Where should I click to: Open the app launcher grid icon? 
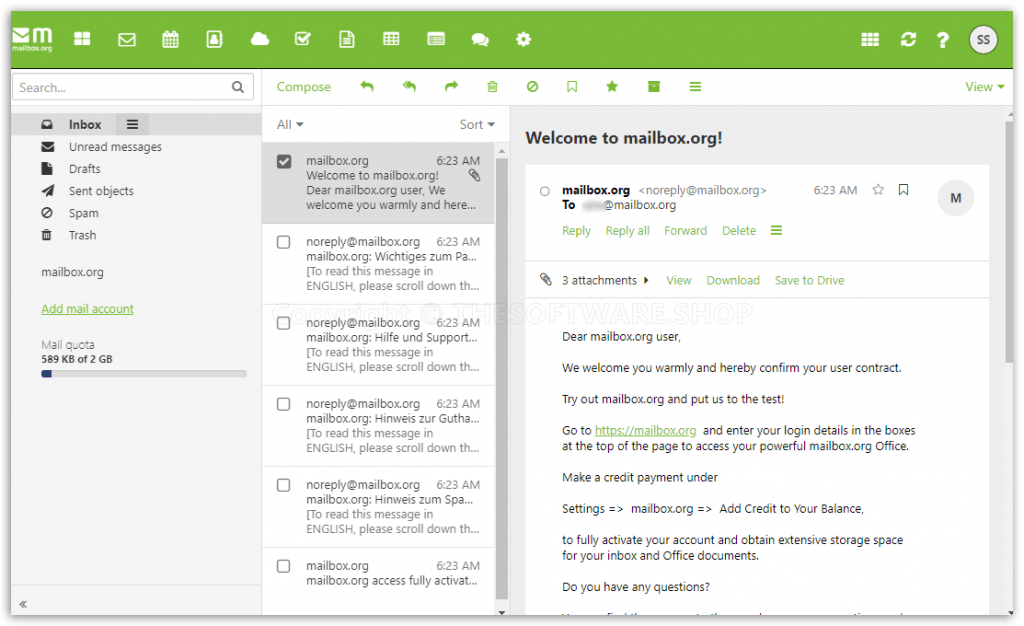click(870, 40)
